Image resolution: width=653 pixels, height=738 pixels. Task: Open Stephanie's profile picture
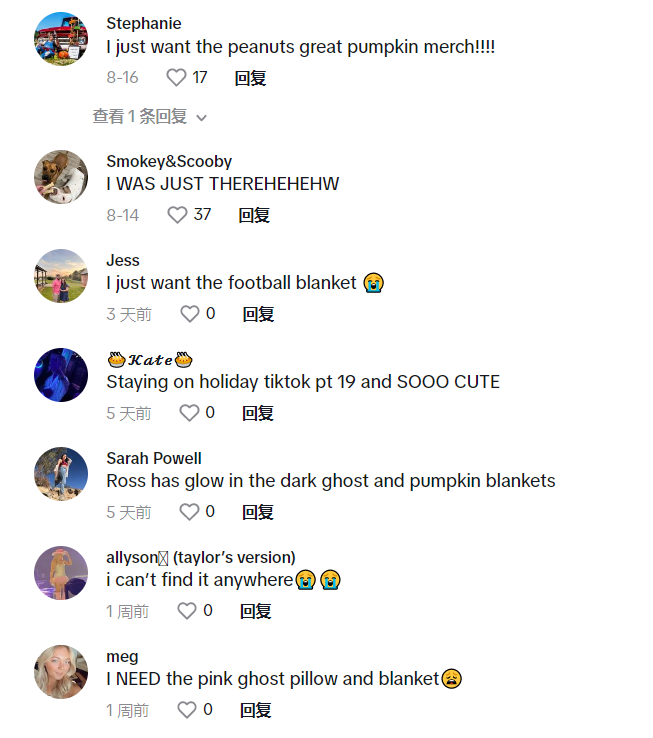click(61, 39)
